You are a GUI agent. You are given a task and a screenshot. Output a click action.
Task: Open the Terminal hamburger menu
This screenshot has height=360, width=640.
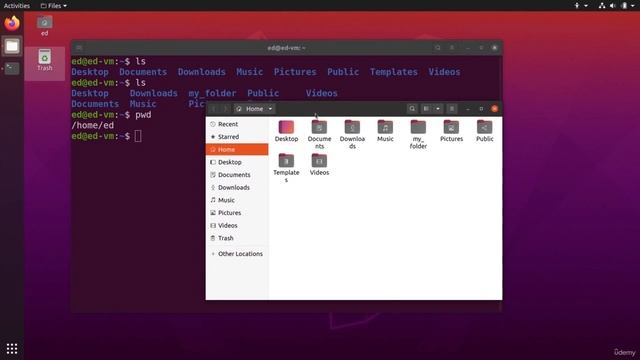tap(452, 48)
